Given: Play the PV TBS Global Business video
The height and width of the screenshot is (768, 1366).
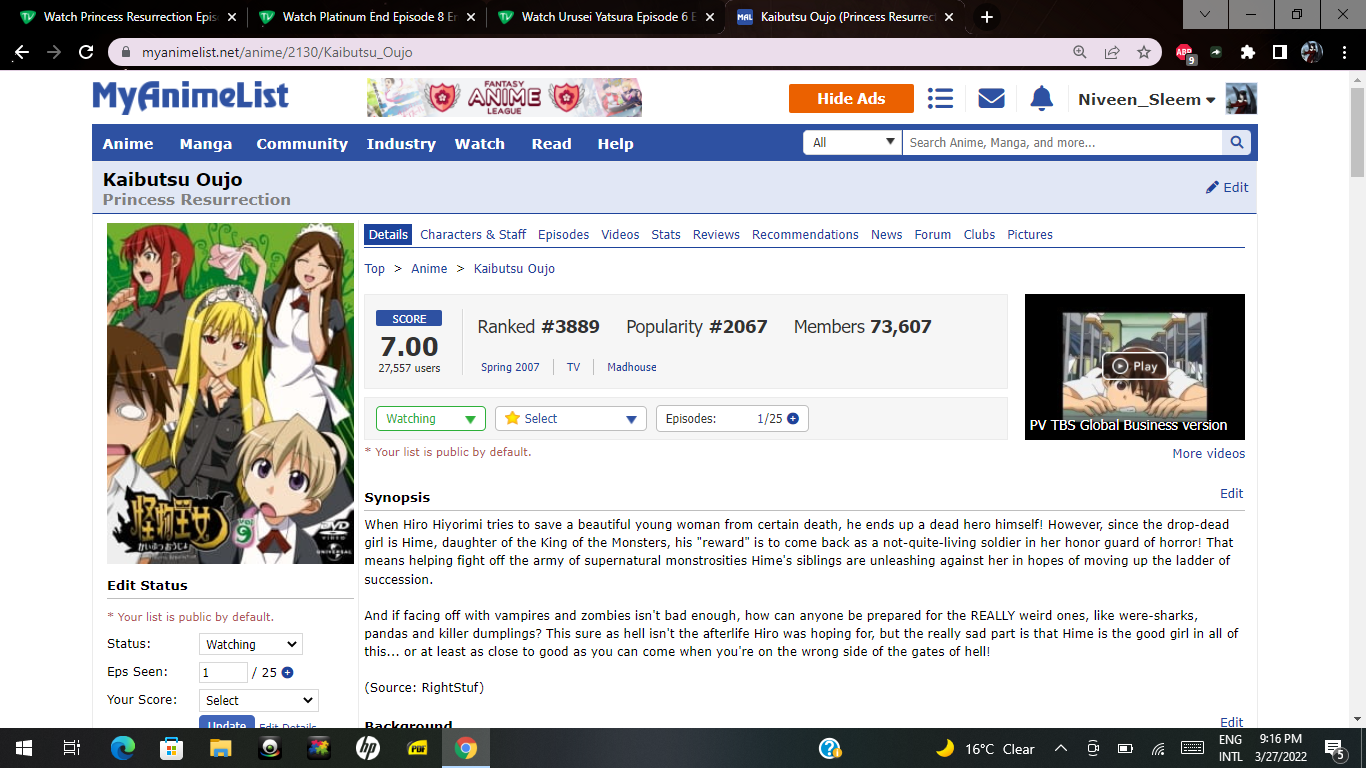Looking at the screenshot, I should (x=1135, y=366).
